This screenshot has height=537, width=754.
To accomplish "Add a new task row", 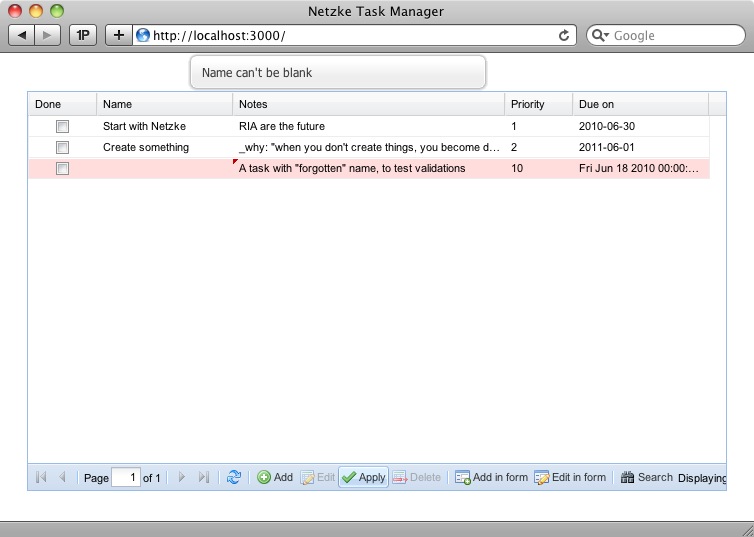I will [x=275, y=477].
